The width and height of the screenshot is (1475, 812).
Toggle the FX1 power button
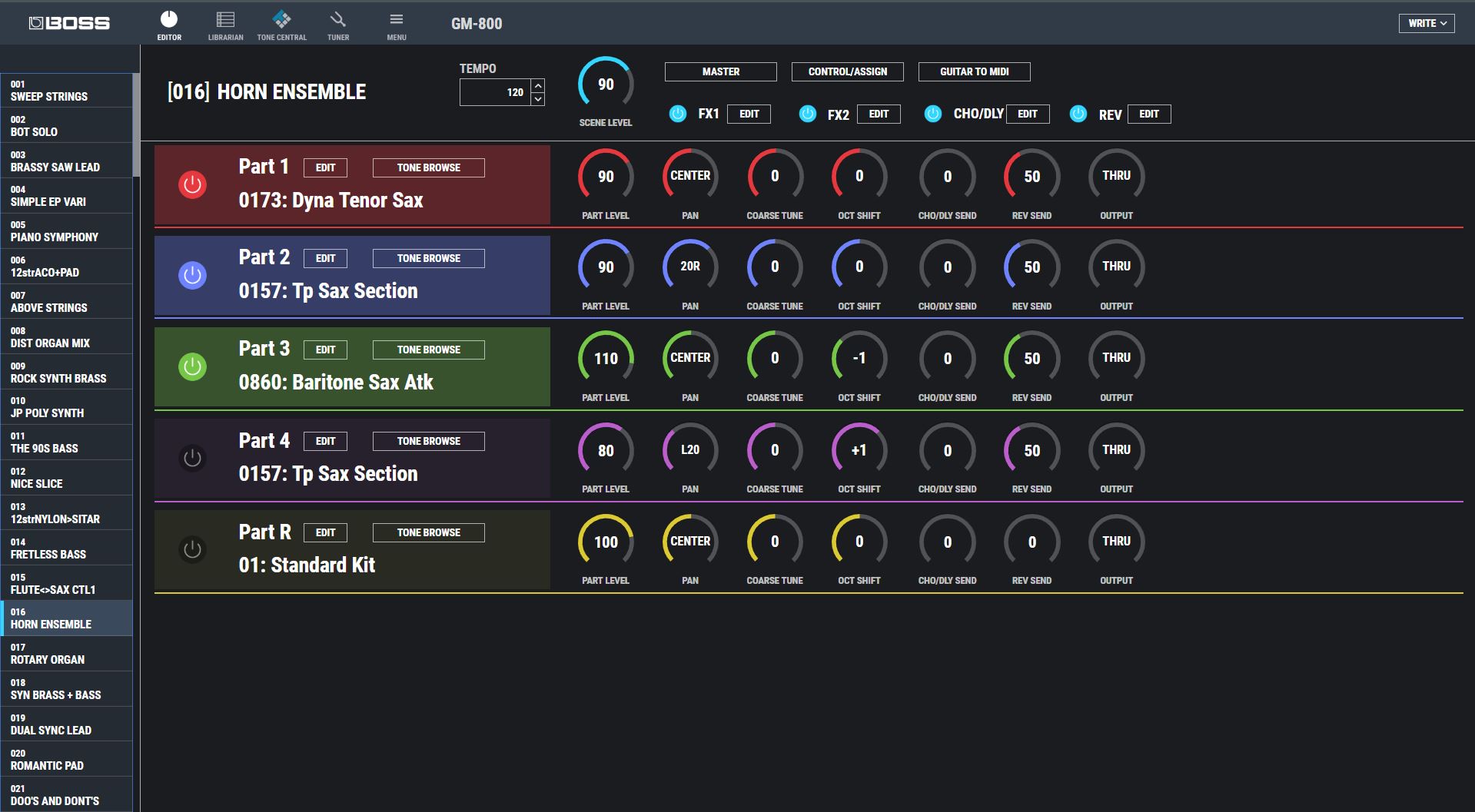pyautogui.click(x=677, y=114)
